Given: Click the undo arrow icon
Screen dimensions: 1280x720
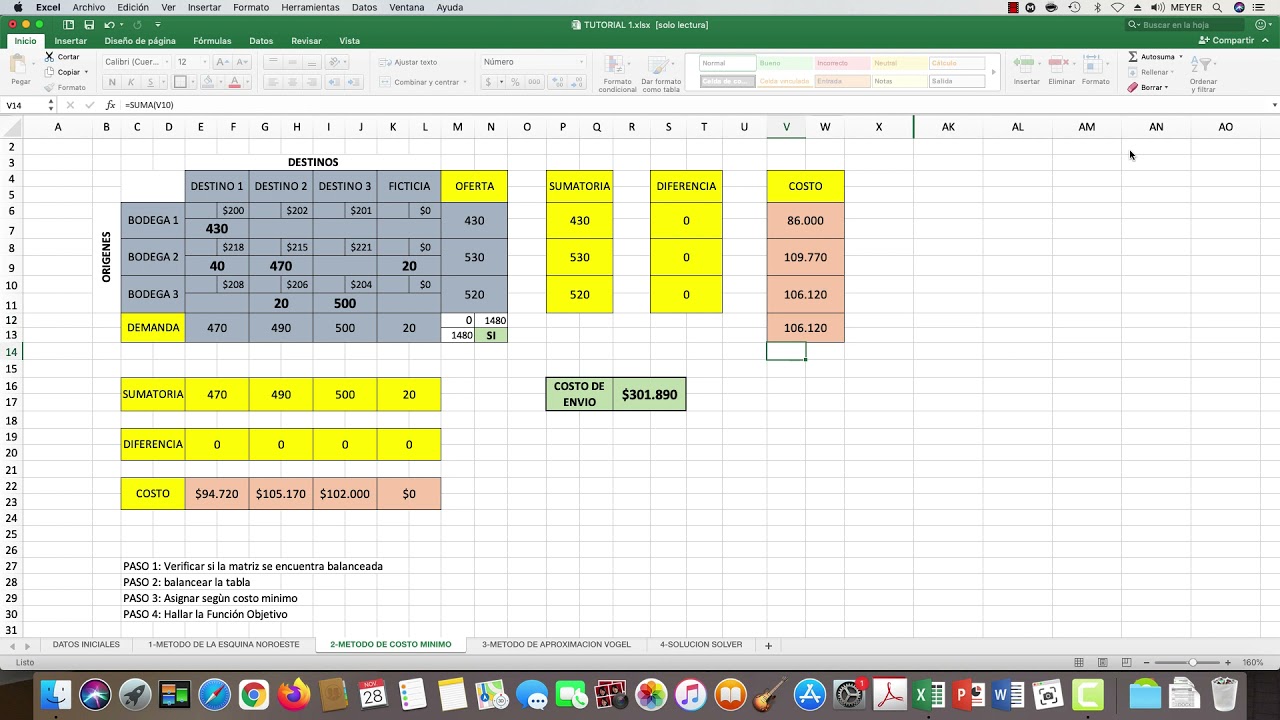Looking at the screenshot, I should pyautogui.click(x=110, y=25).
